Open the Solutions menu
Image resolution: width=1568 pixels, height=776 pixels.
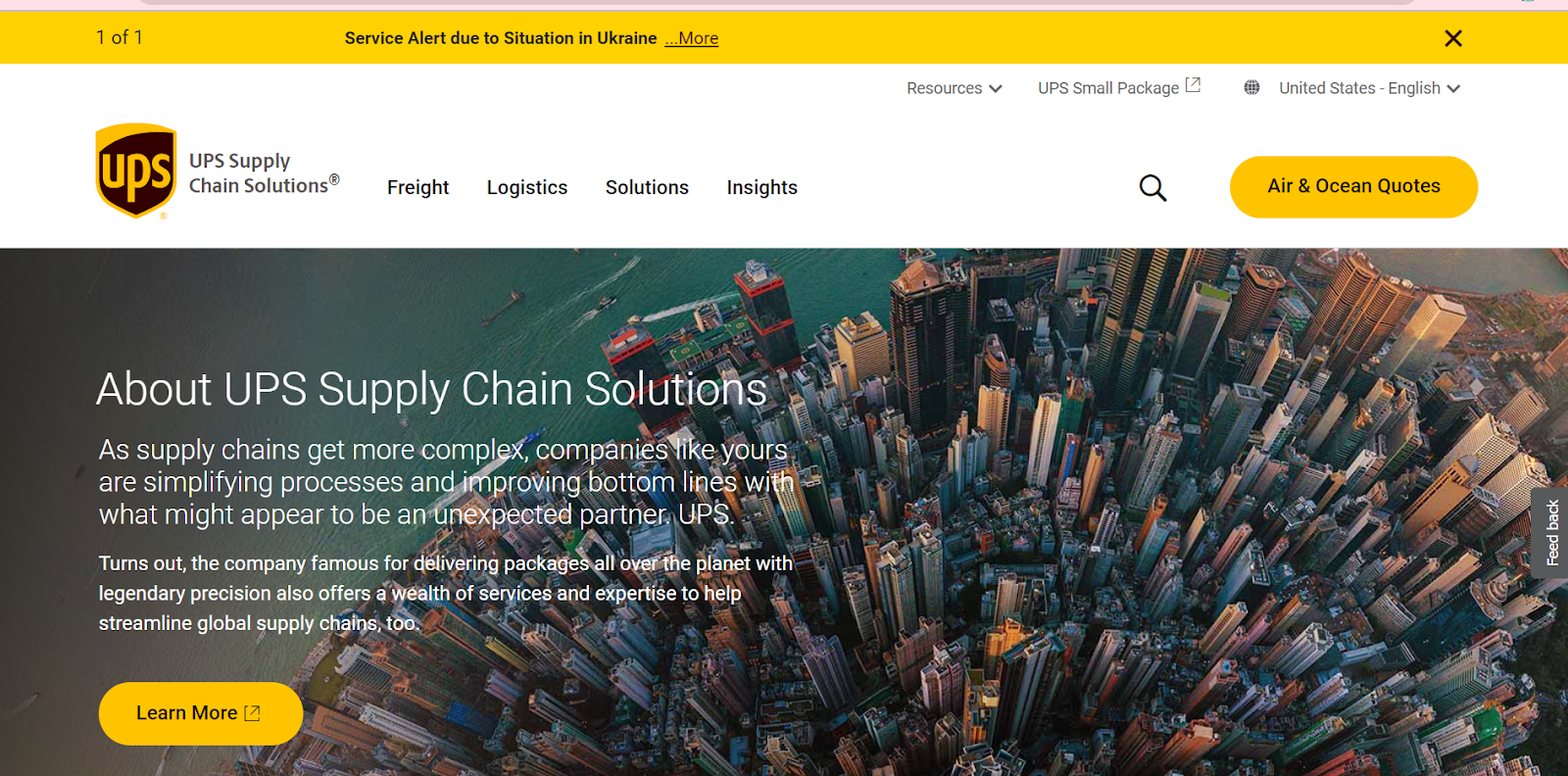click(x=647, y=187)
